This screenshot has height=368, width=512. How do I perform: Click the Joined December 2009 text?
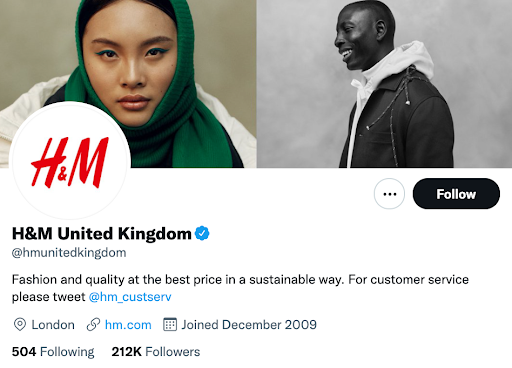[x=249, y=325]
